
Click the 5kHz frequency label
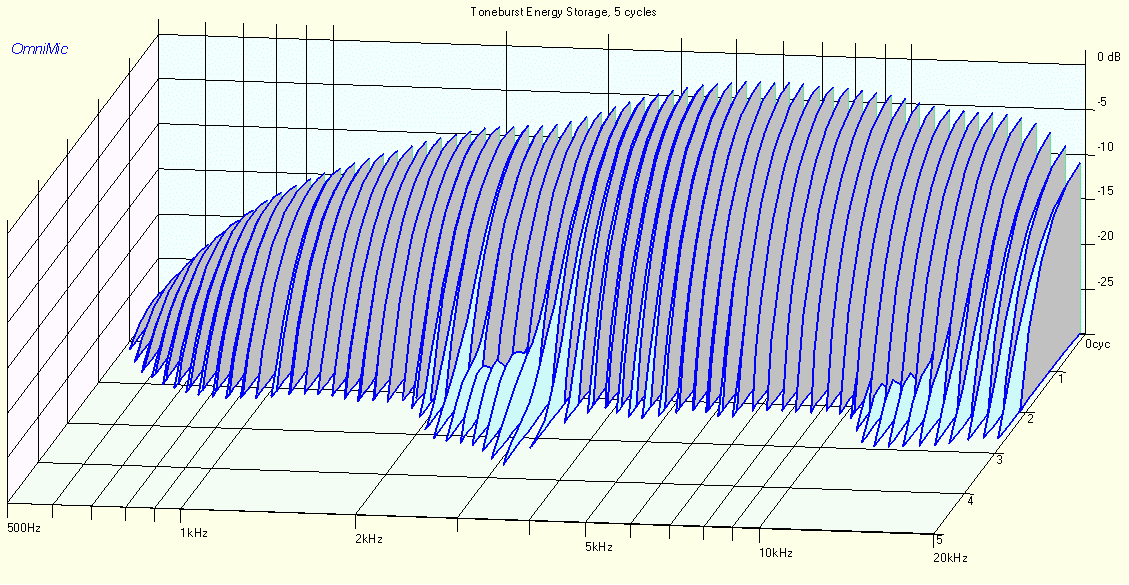[599, 547]
